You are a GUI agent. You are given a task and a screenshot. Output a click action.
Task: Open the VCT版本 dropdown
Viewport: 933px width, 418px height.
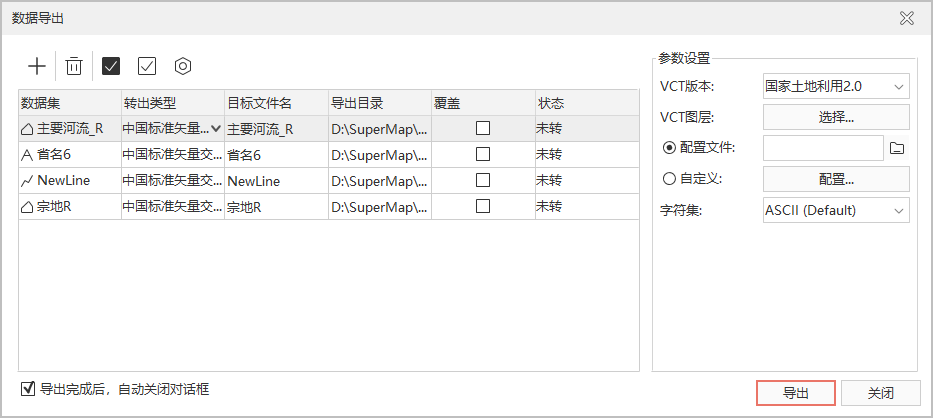pos(836,87)
